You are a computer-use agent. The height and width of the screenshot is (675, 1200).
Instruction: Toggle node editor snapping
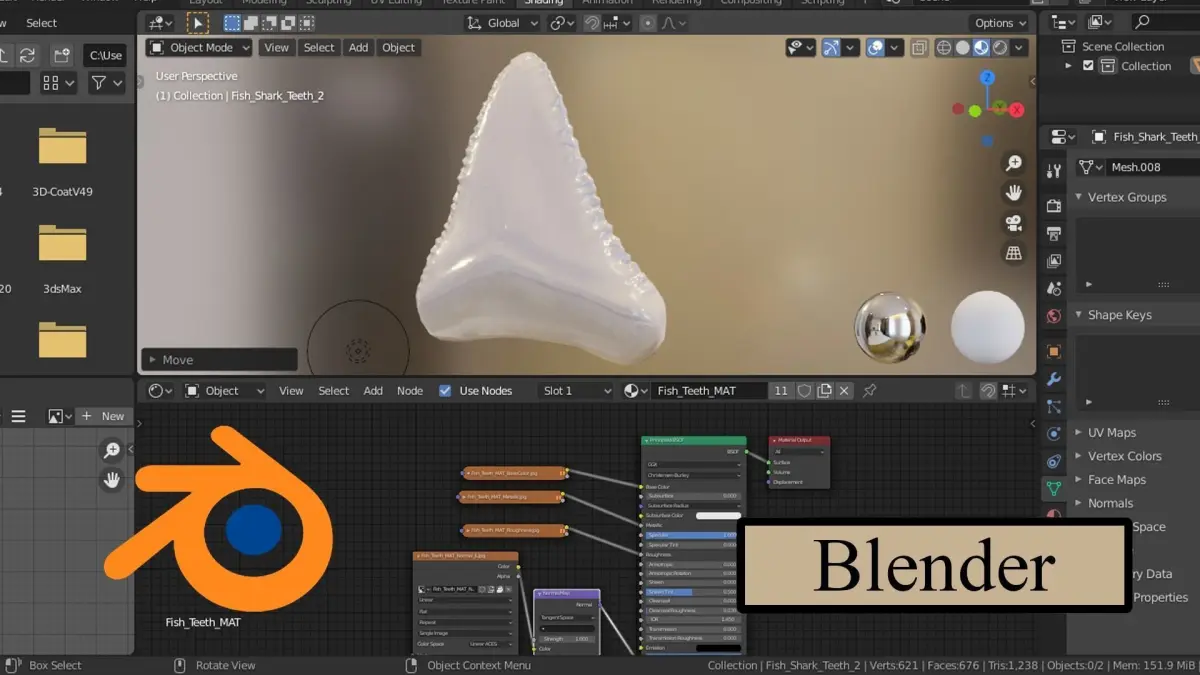tap(988, 391)
